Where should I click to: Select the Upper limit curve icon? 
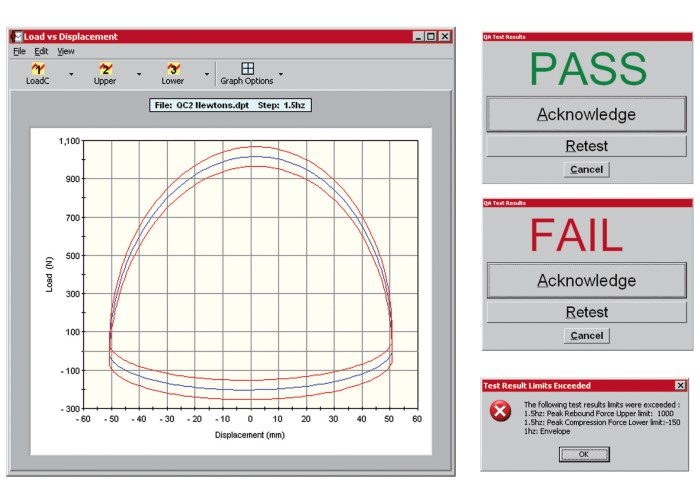pyautogui.click(x=105, y=69)
